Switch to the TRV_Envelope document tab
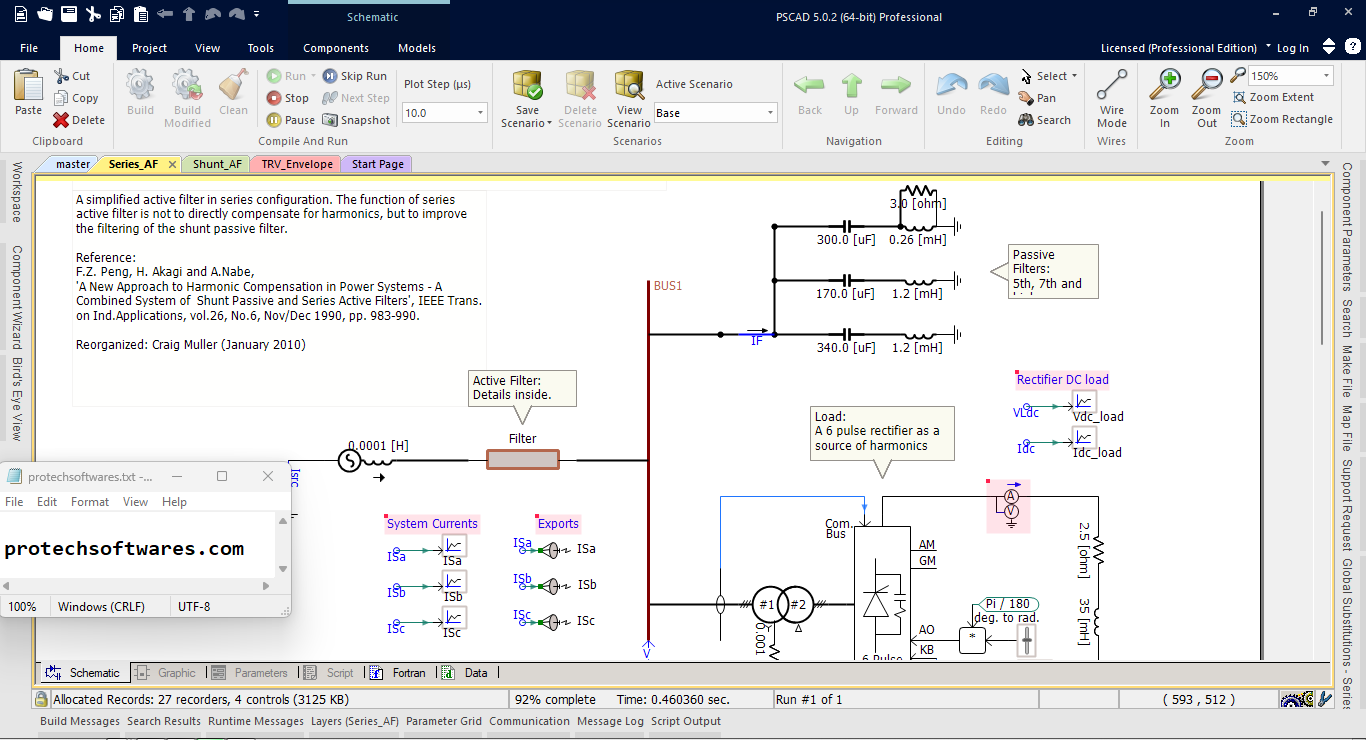This screenshot has height=740, width=1366. (x=296, y=164)
